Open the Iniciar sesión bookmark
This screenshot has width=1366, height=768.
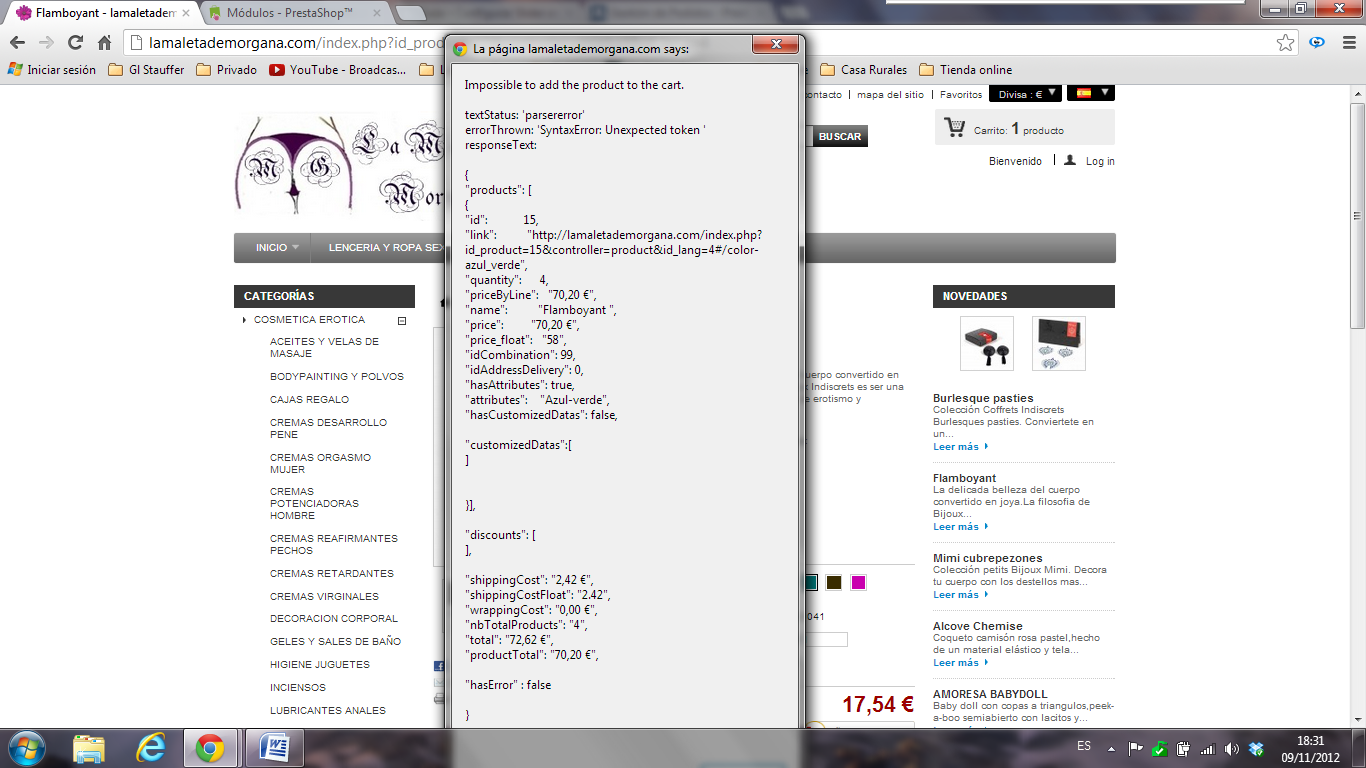[x=52, y=70]
